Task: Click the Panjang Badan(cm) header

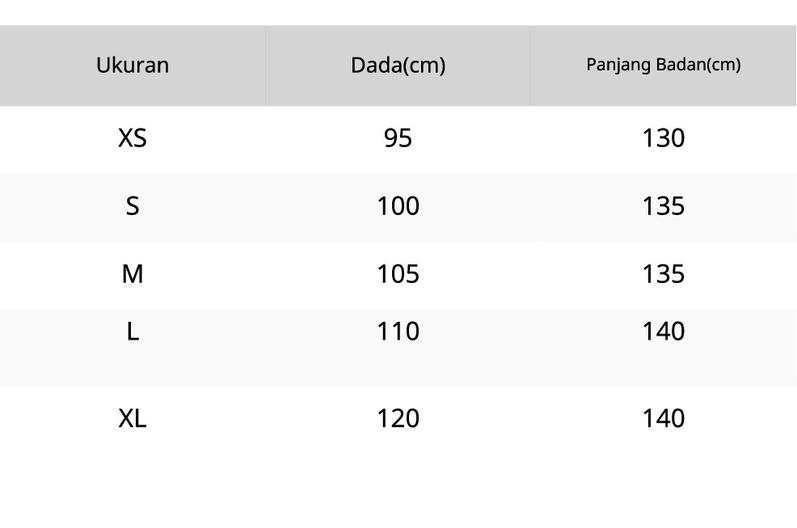Action: [x=663, y=66]
